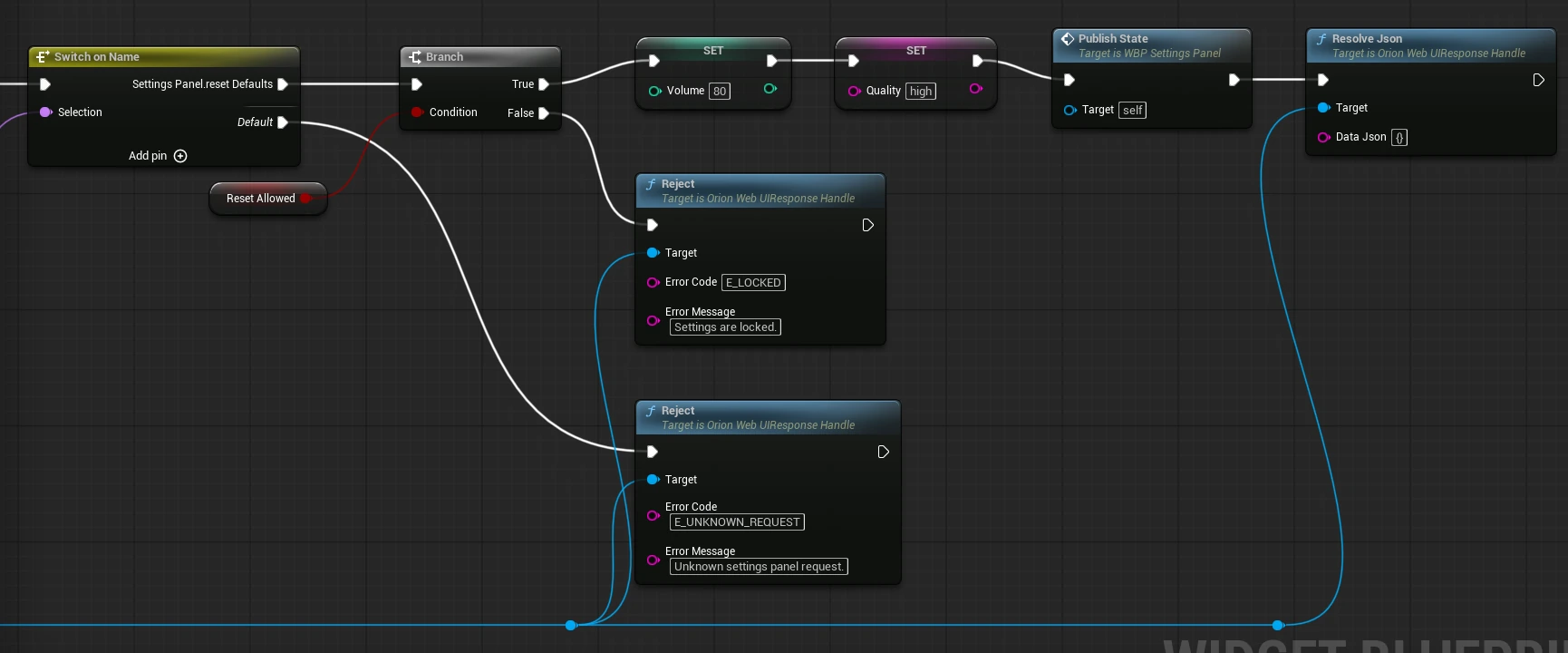
Task: Click the Switch Default execution pin
Action: [x=283, y=122]
